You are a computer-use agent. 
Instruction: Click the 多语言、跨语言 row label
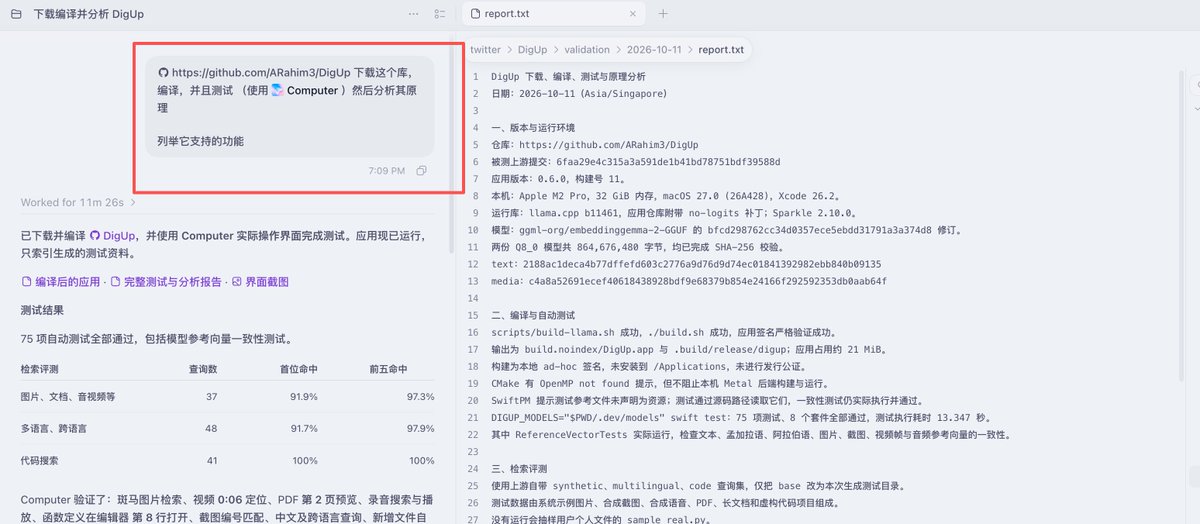[x=53, y=429]
